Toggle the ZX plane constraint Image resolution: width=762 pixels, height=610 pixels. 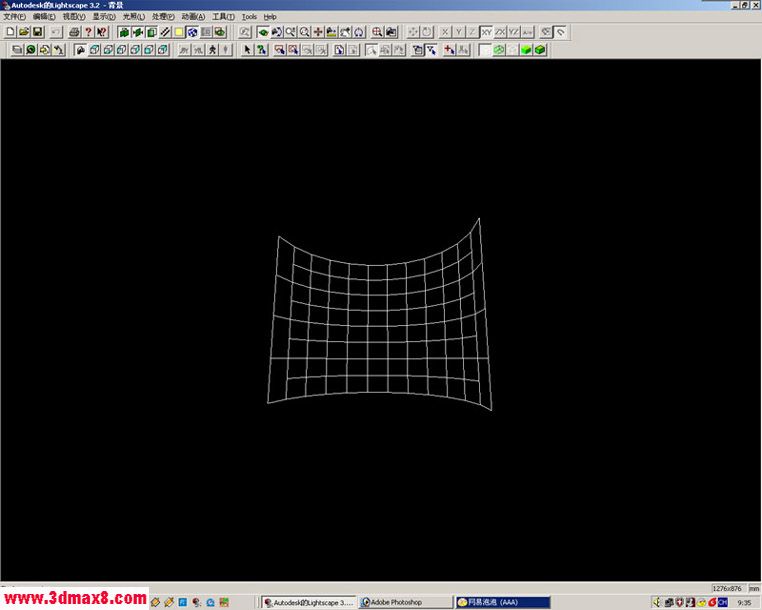tap(500, 32)
